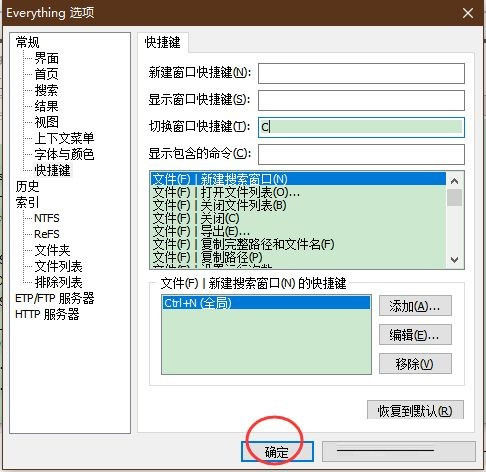Screen dimensions: 486x472
Task: Click the 显示包含的命令 filter field
Action: tap(361, 154)
